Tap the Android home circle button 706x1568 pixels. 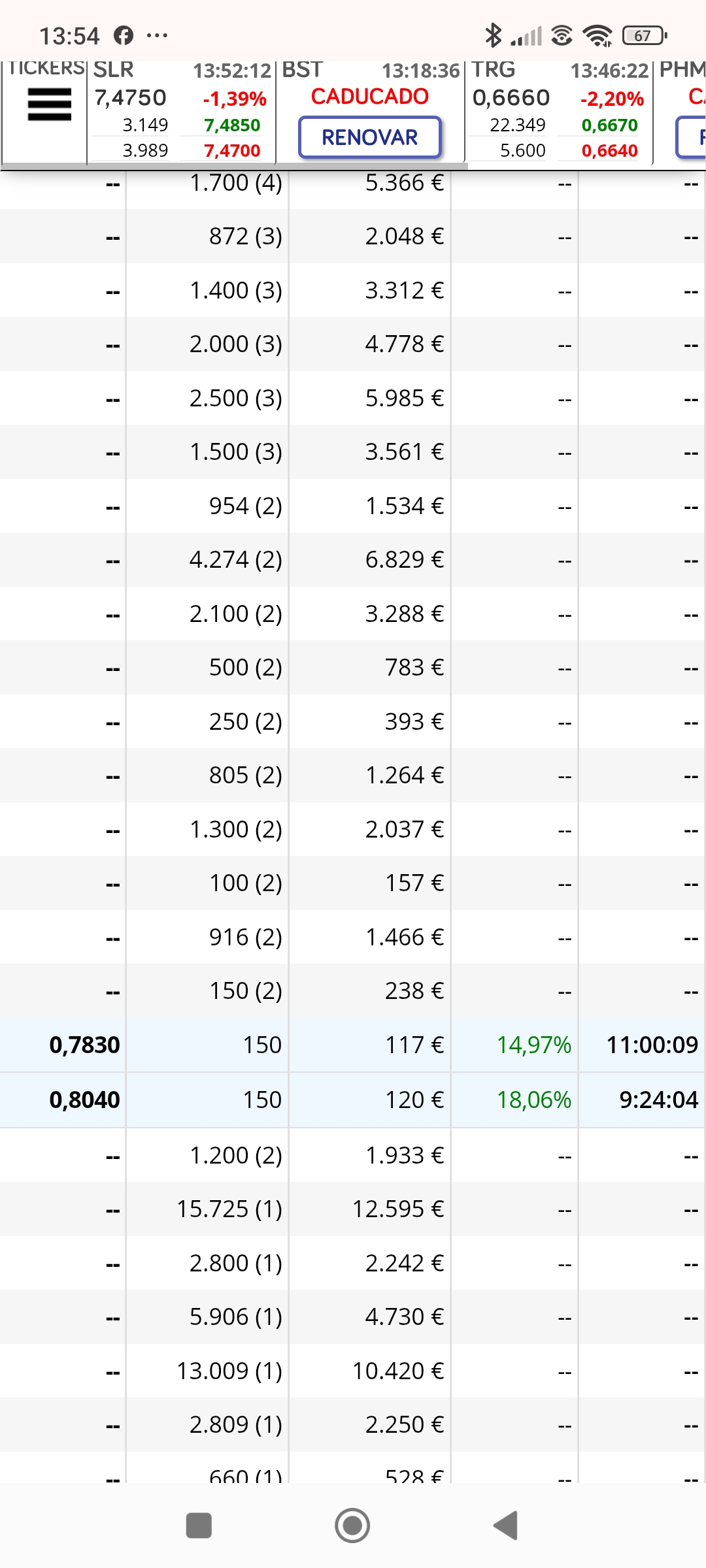352,1526
